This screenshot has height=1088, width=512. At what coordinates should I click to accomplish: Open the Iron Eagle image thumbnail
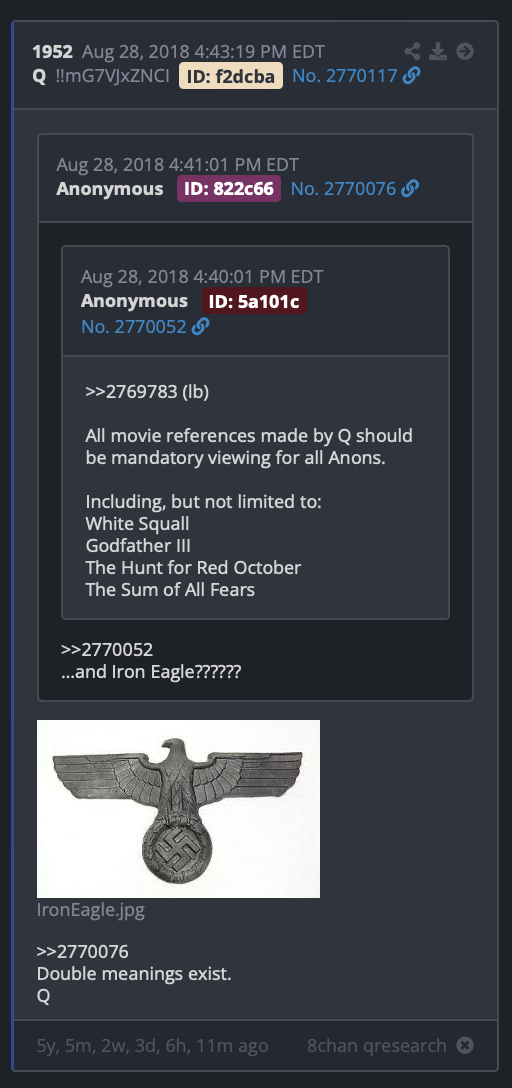(x=178, y=808)
